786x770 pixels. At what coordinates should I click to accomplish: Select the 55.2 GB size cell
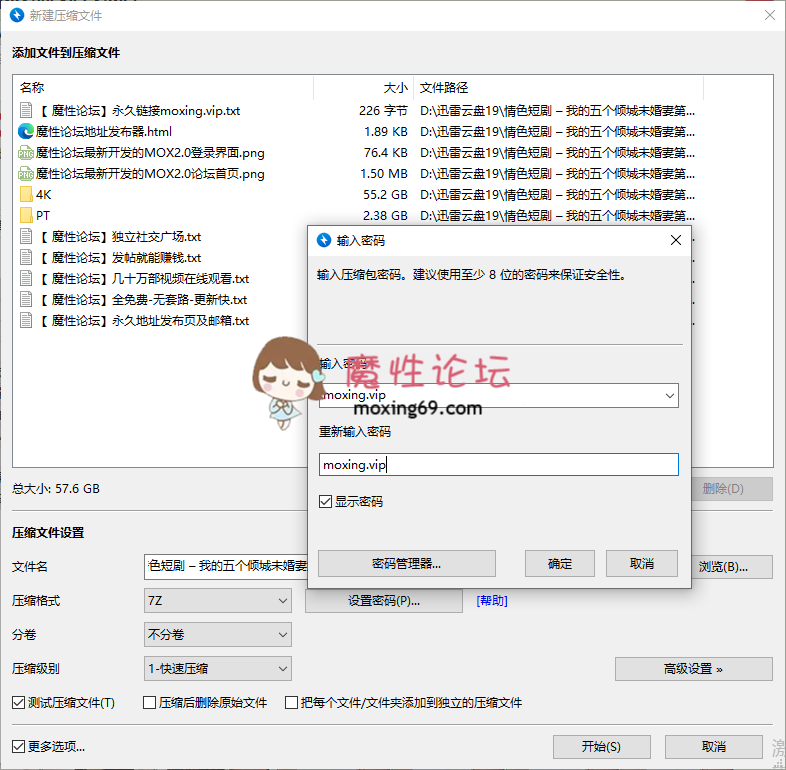click(385, 195)
